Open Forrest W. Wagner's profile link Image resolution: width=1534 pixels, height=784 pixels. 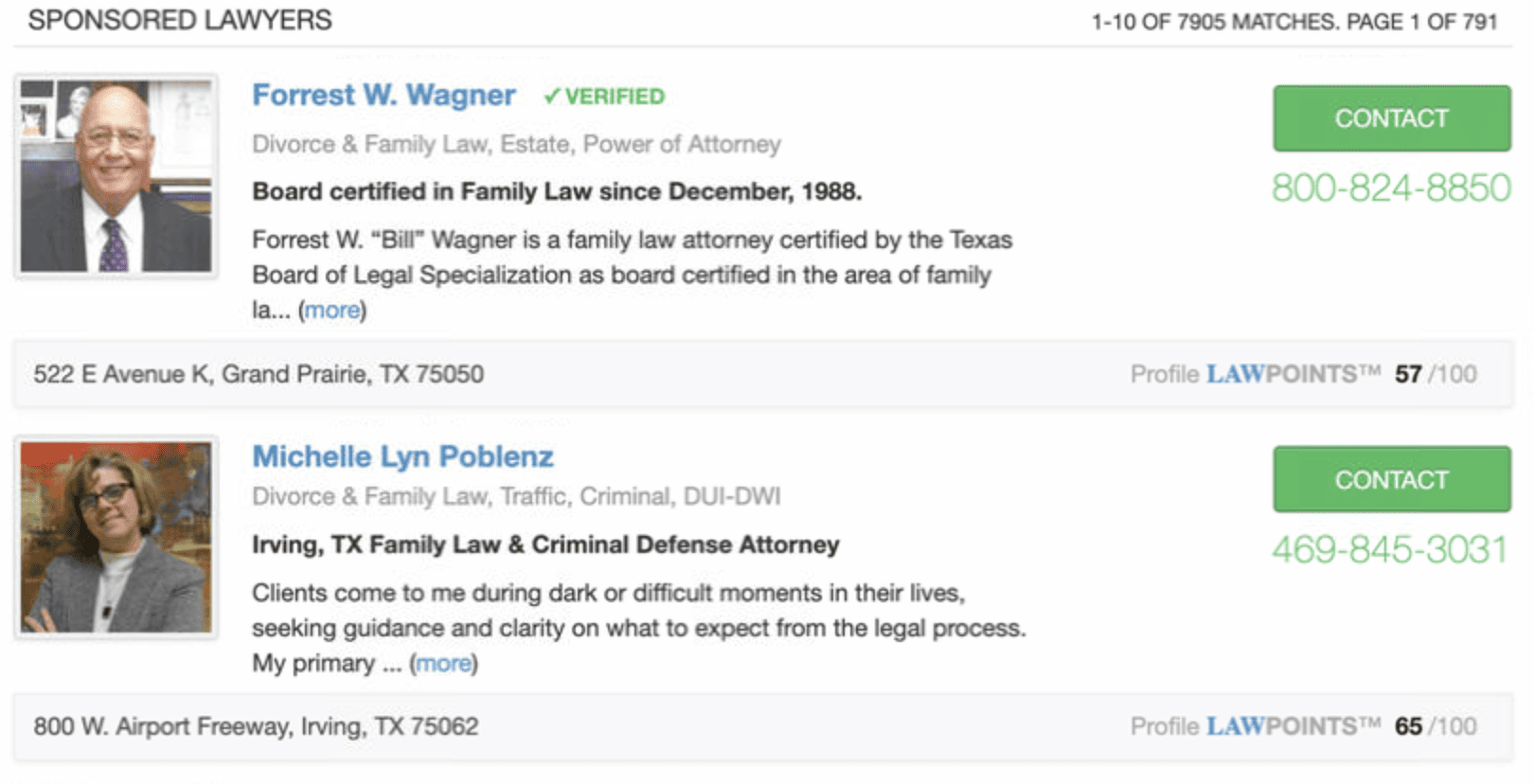[383, 96]
